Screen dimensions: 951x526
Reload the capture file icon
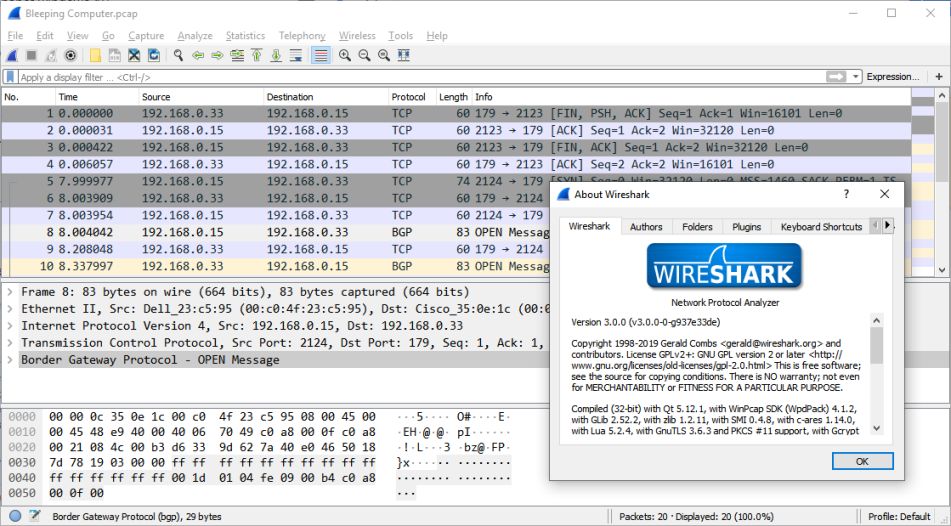154,55
